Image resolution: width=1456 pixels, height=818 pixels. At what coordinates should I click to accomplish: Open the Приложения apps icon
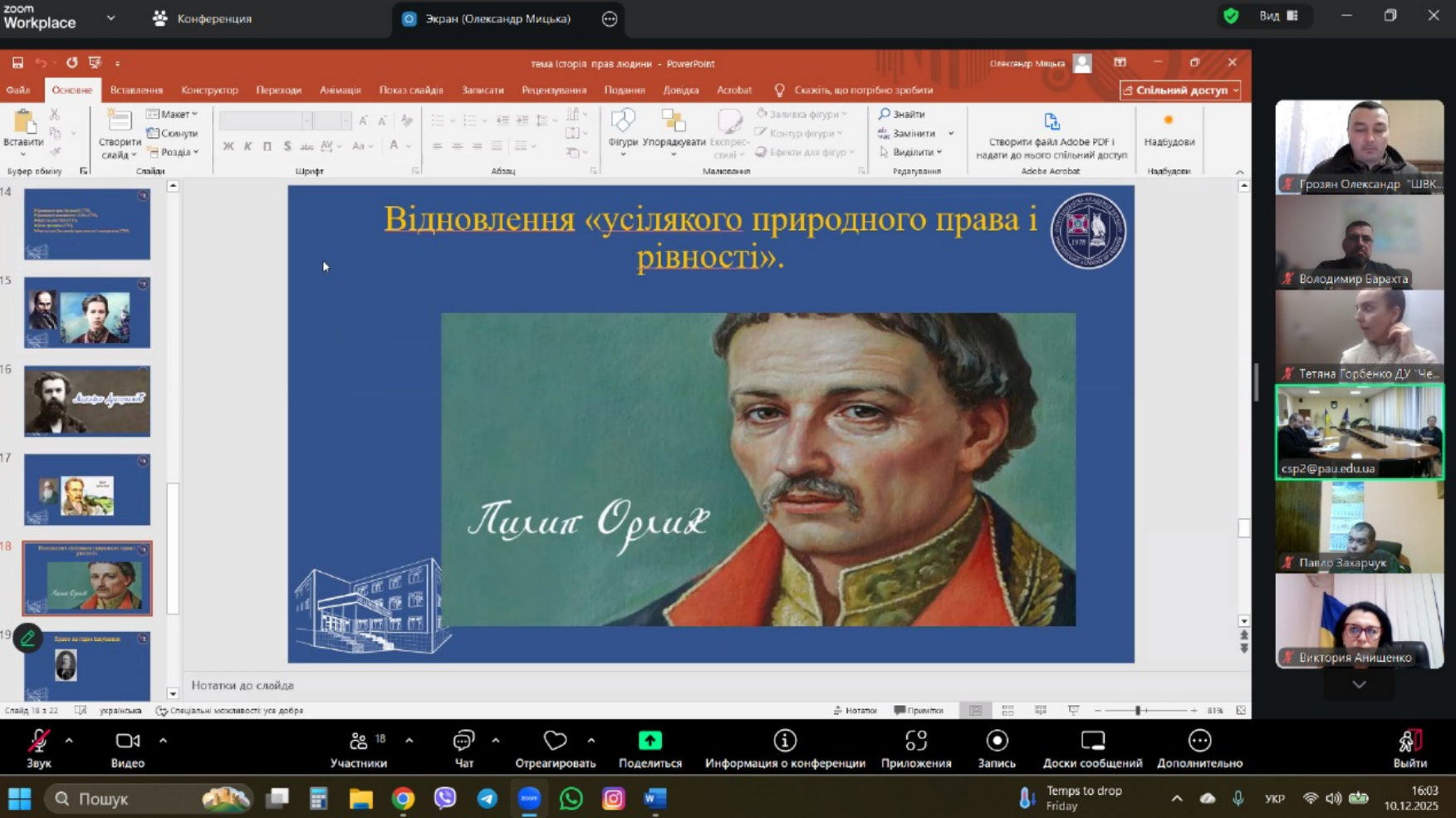pyautogui.click(x=915, y=741)
